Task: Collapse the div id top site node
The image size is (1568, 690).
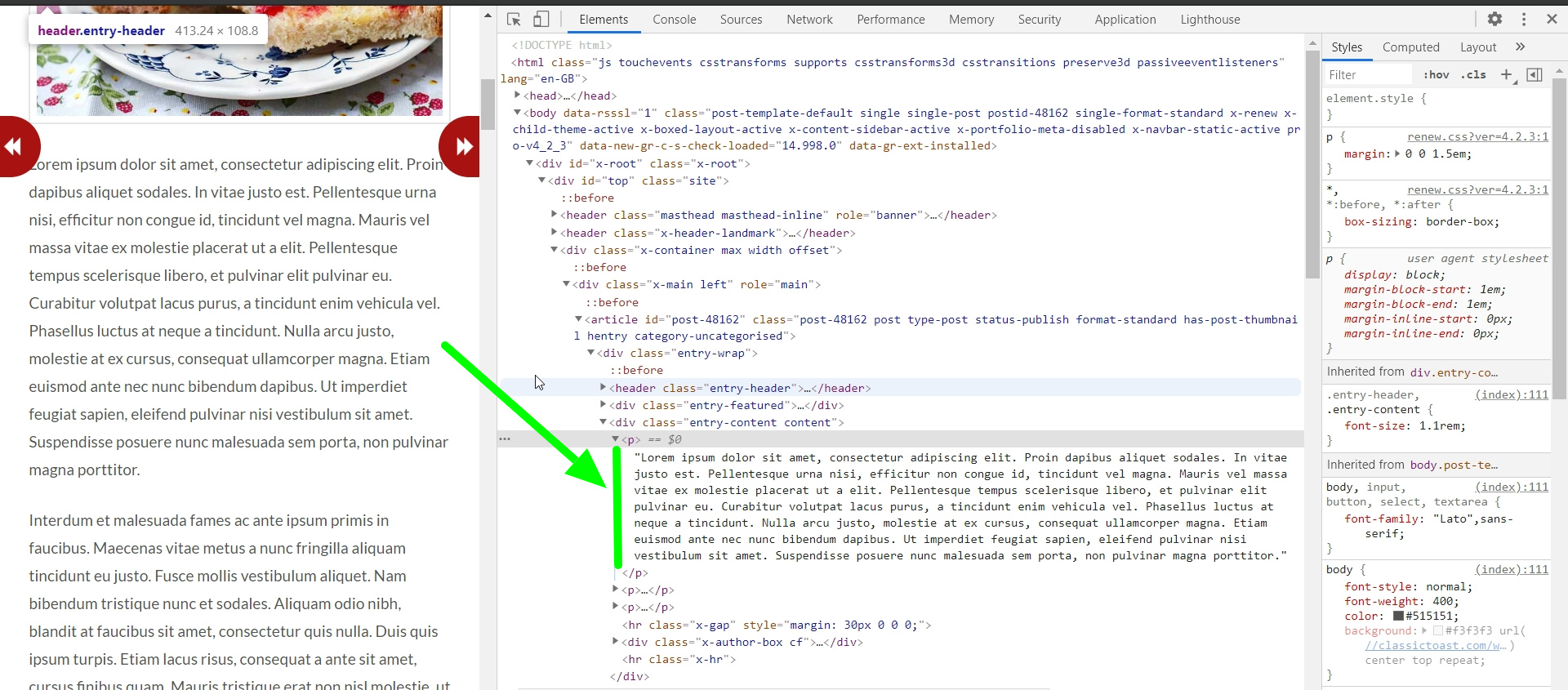Action: [x=542, y=180]
